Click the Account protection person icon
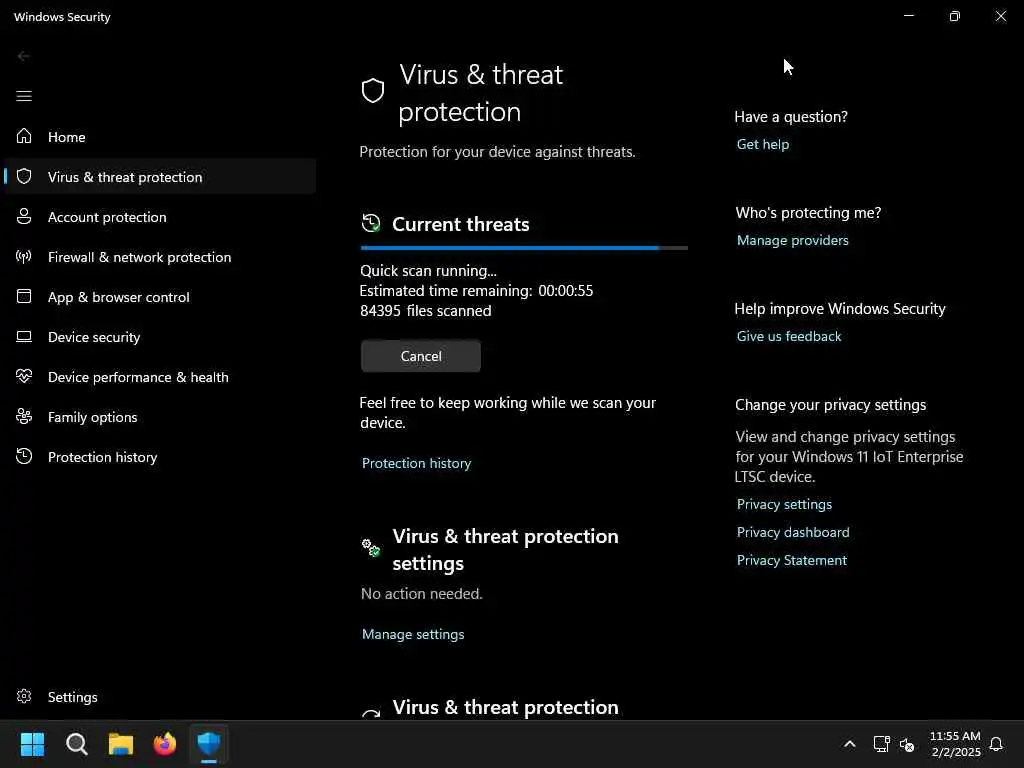The height and width of the screenshot is (768, 1024). [24, 216]
